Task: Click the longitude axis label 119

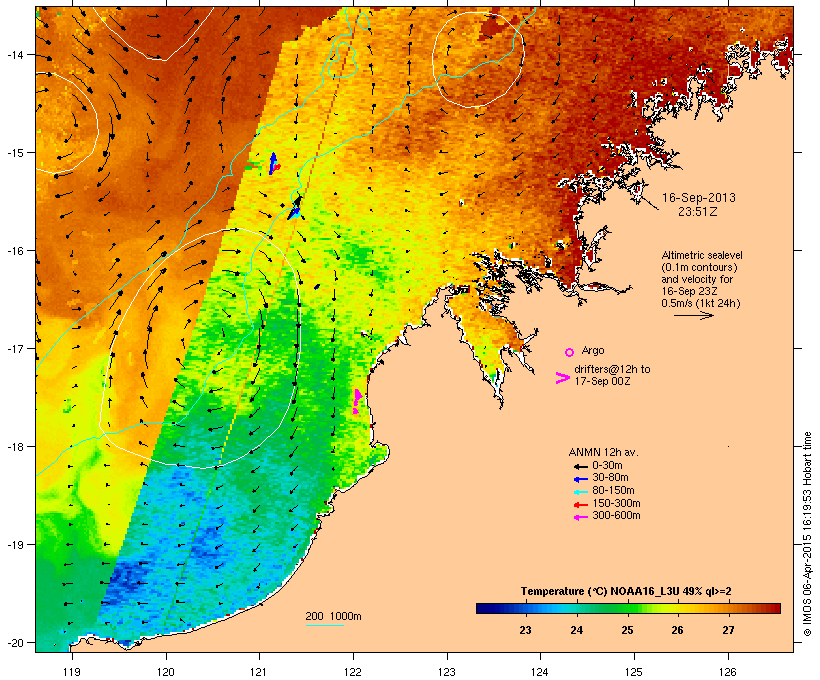Action: click(72, 672)
